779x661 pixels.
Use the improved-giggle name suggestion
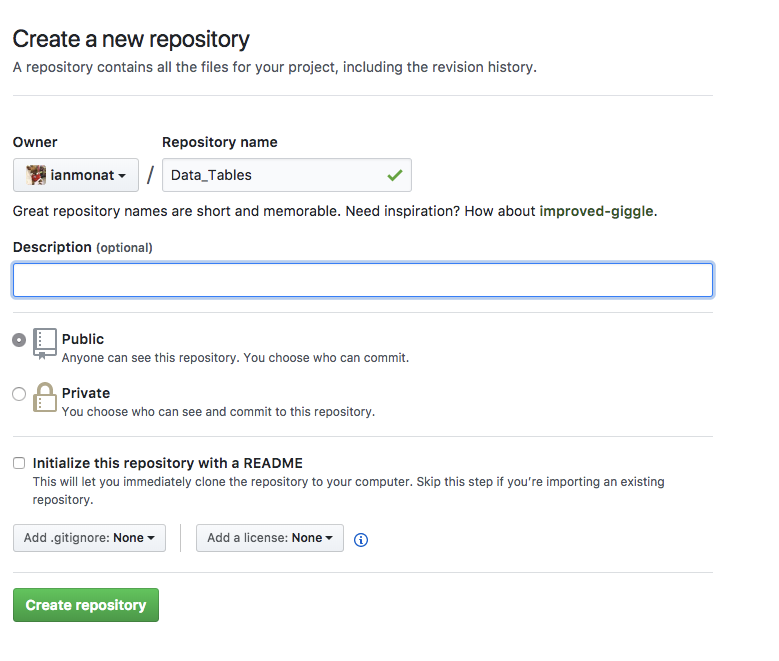tap(596, 211)
